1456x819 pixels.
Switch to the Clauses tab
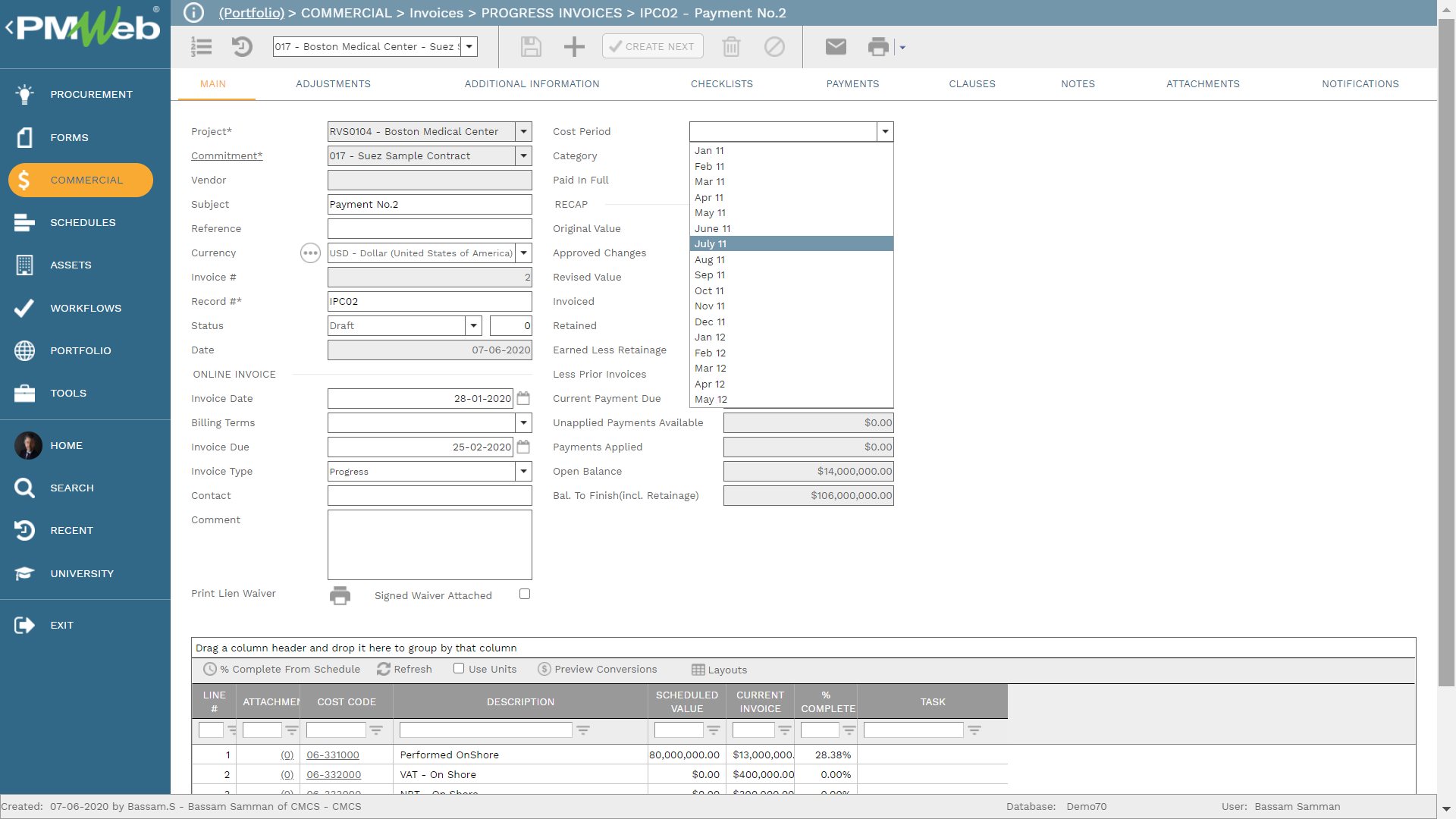[x=972, y=84]
